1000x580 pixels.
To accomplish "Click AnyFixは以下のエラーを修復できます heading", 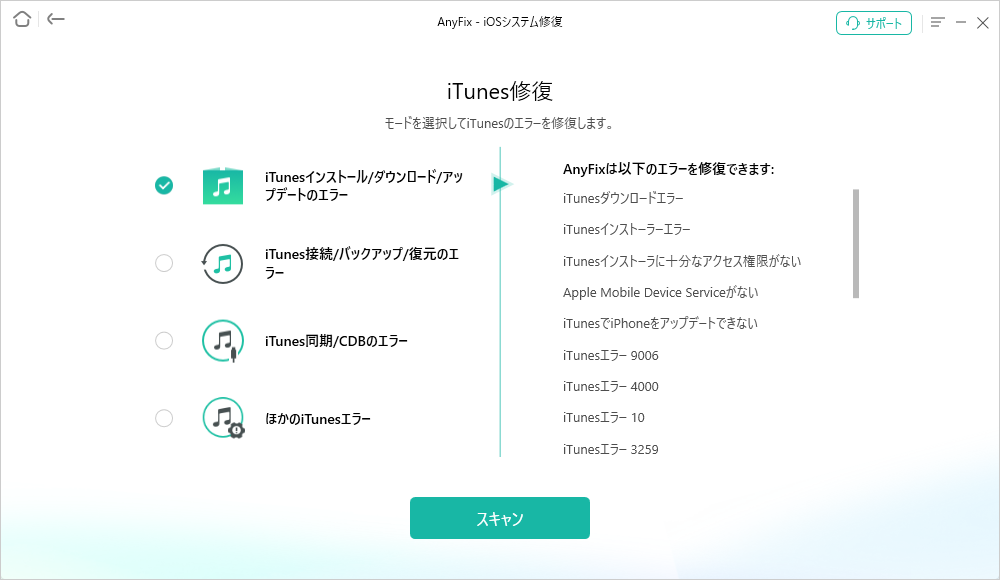I will point(668,169).
